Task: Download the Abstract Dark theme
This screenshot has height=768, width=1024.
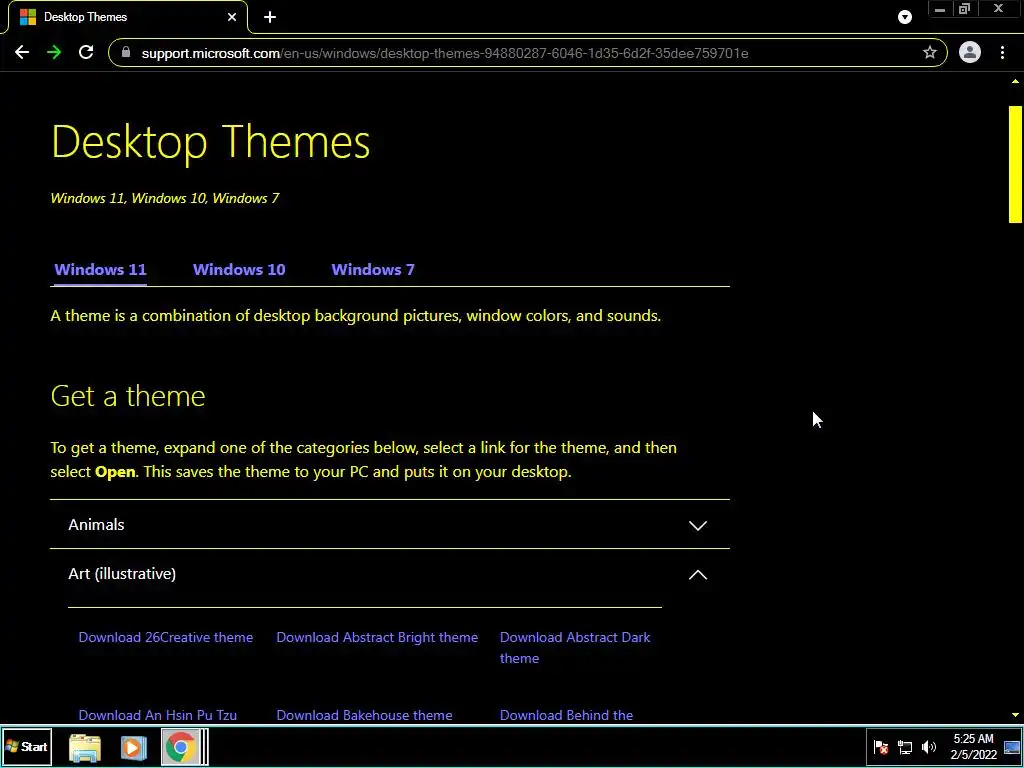Action: pos(575,648)
